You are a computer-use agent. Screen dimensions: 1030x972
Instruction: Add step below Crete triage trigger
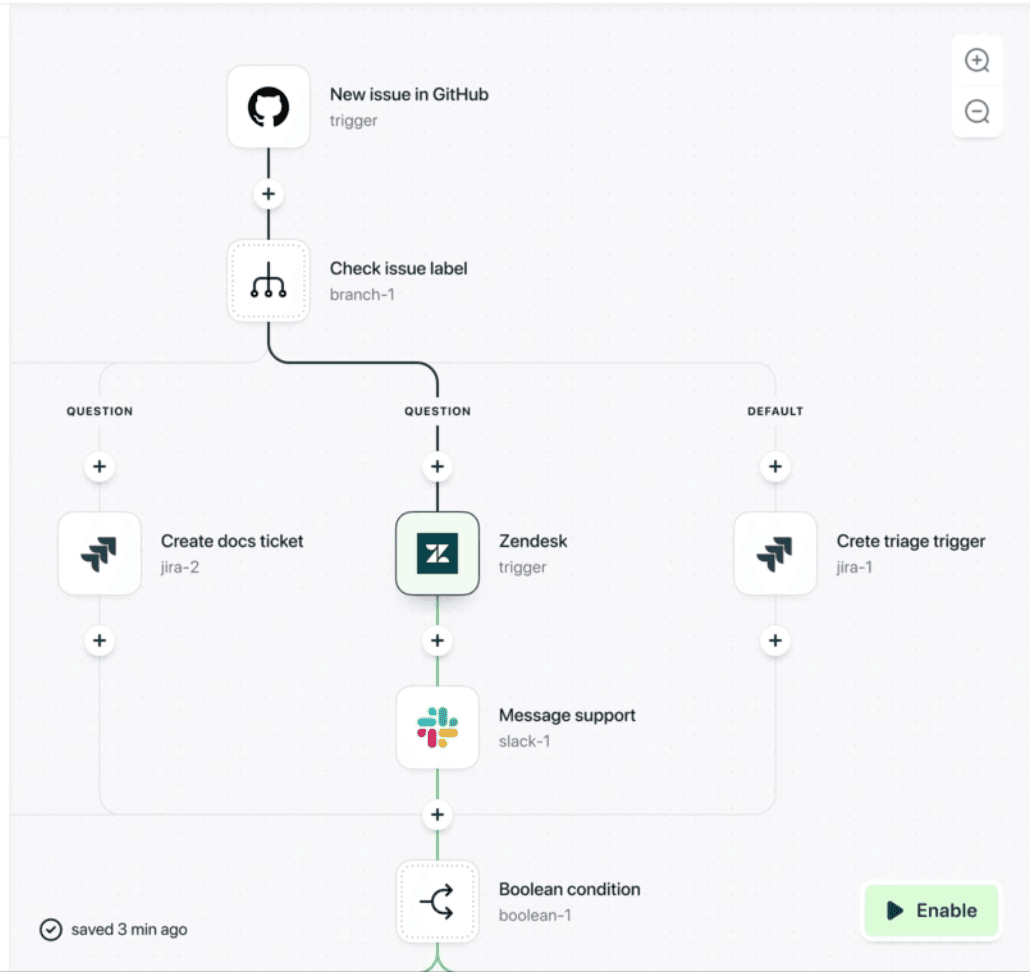775,641
